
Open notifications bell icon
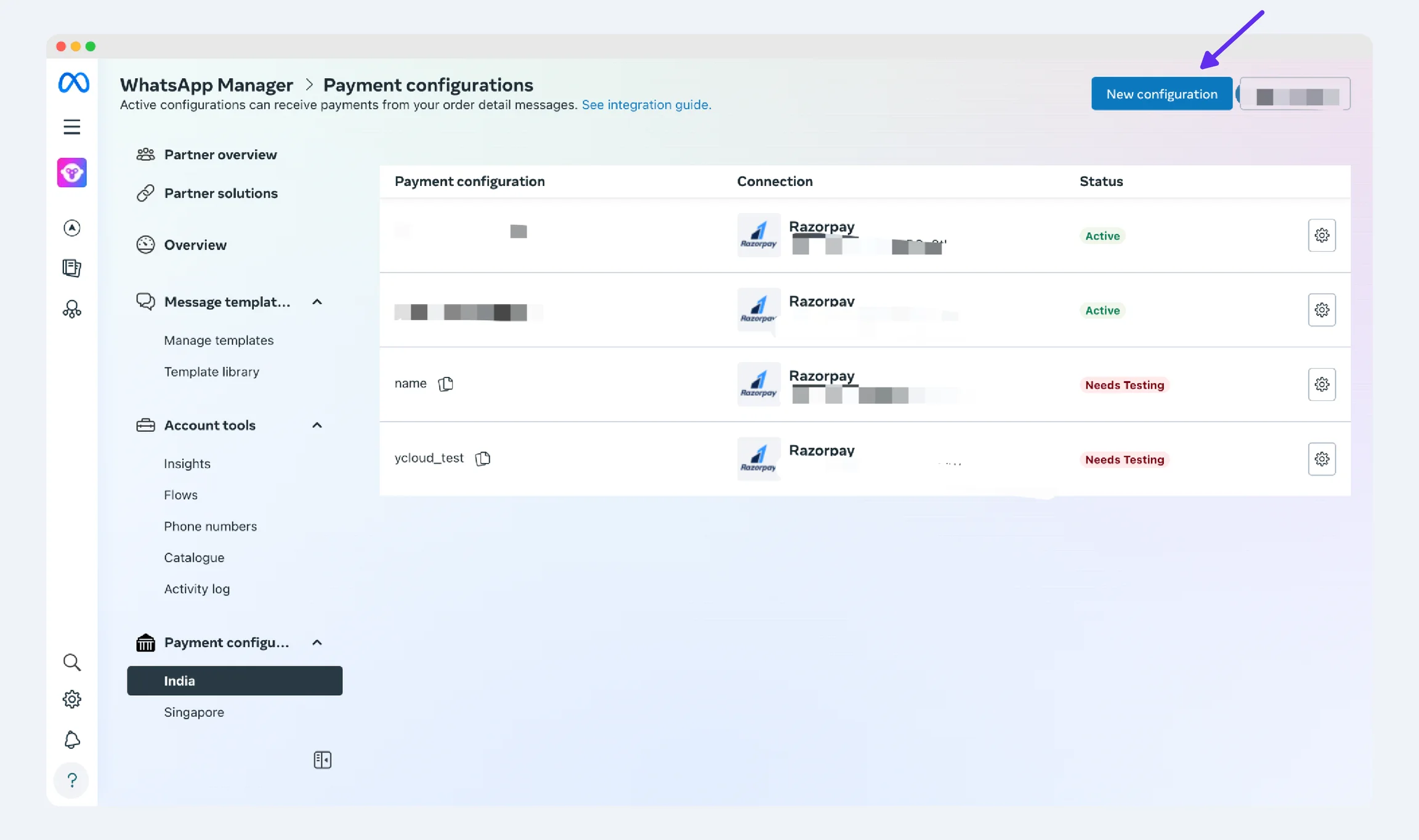[x=72, y=740]
